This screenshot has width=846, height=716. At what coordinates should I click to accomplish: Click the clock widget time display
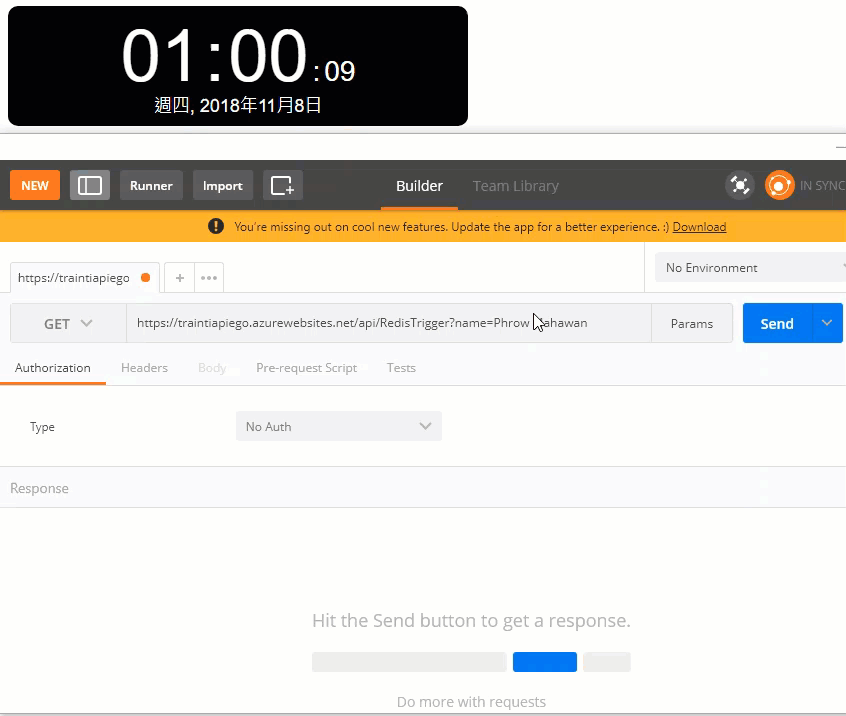coord(238,56)
